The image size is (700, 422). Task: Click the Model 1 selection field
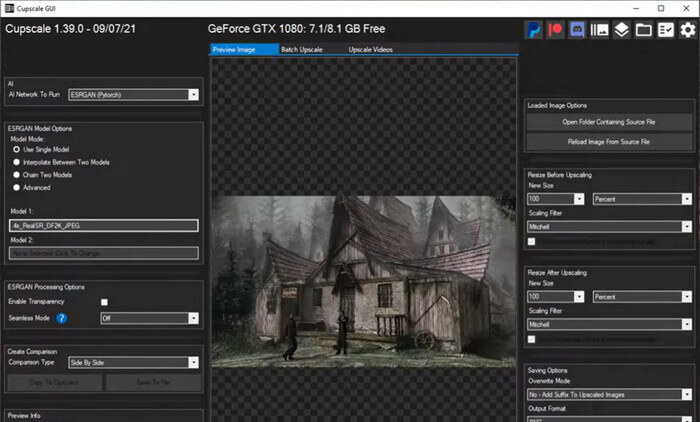tap(104, 226)
